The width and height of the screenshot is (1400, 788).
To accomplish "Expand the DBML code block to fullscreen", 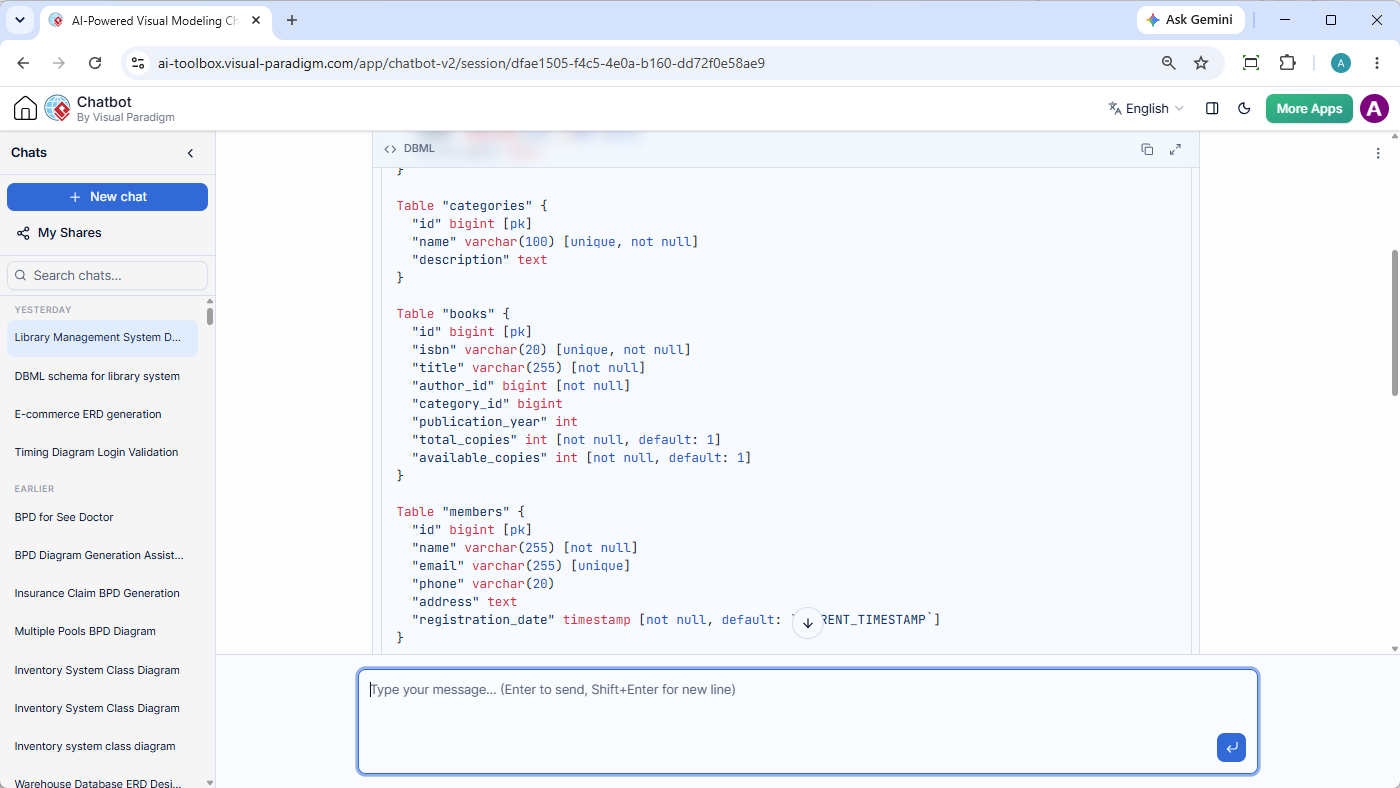I will (1175, 149).
